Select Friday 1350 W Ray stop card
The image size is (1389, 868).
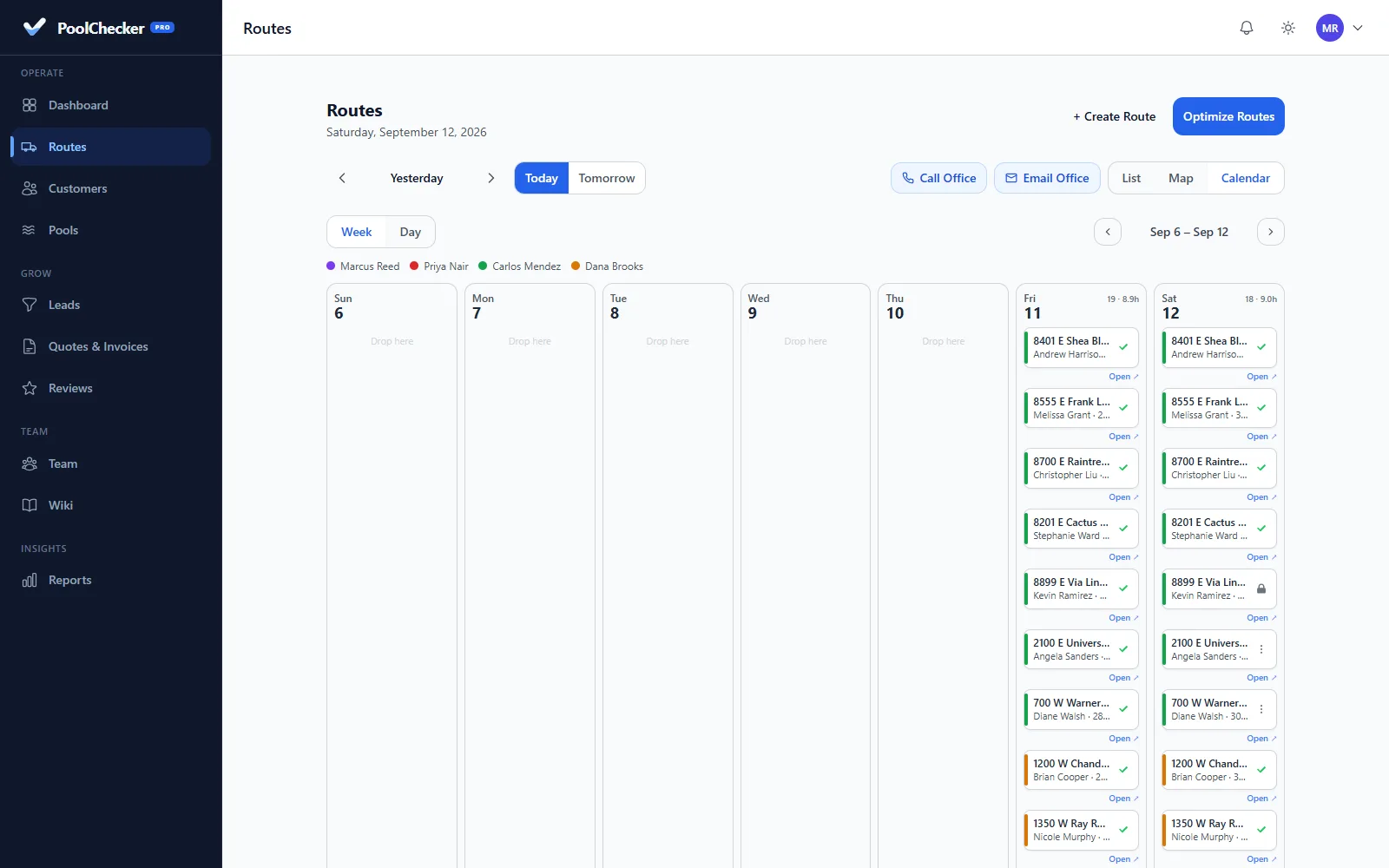click(x=1082, y=830)
